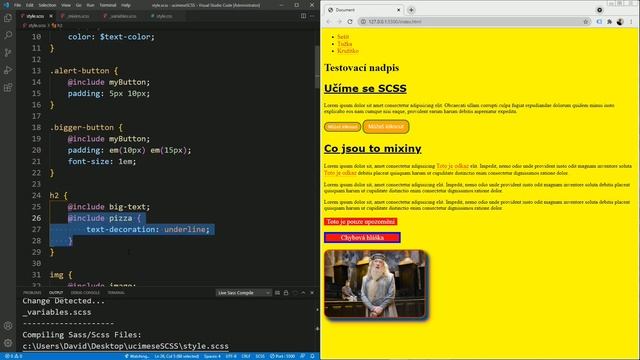This screenshot has height=360, width=640.
Task: Click the smaller orange alert button on the page
Action: (342, 127)
